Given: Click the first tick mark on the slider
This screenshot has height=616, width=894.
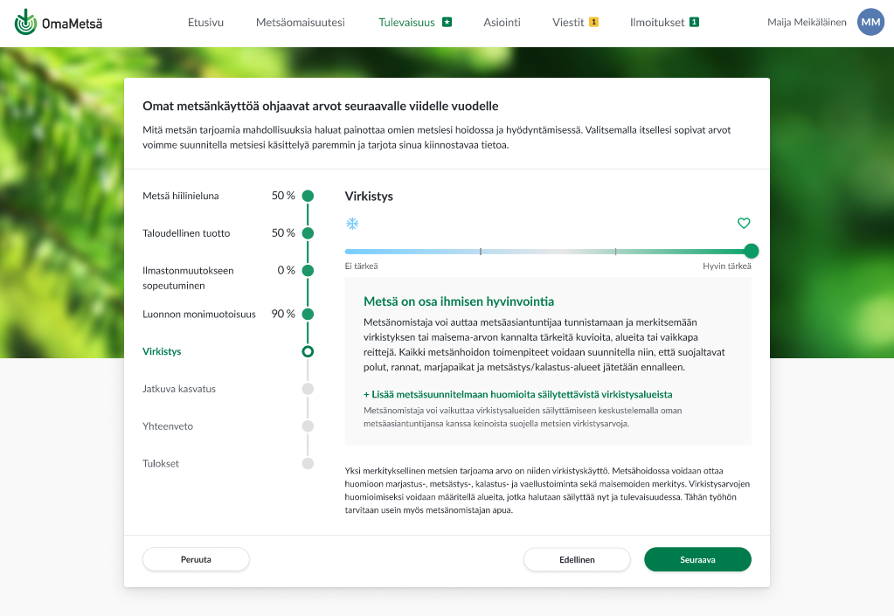Looking at the screenshot, I should coord(481,251).
